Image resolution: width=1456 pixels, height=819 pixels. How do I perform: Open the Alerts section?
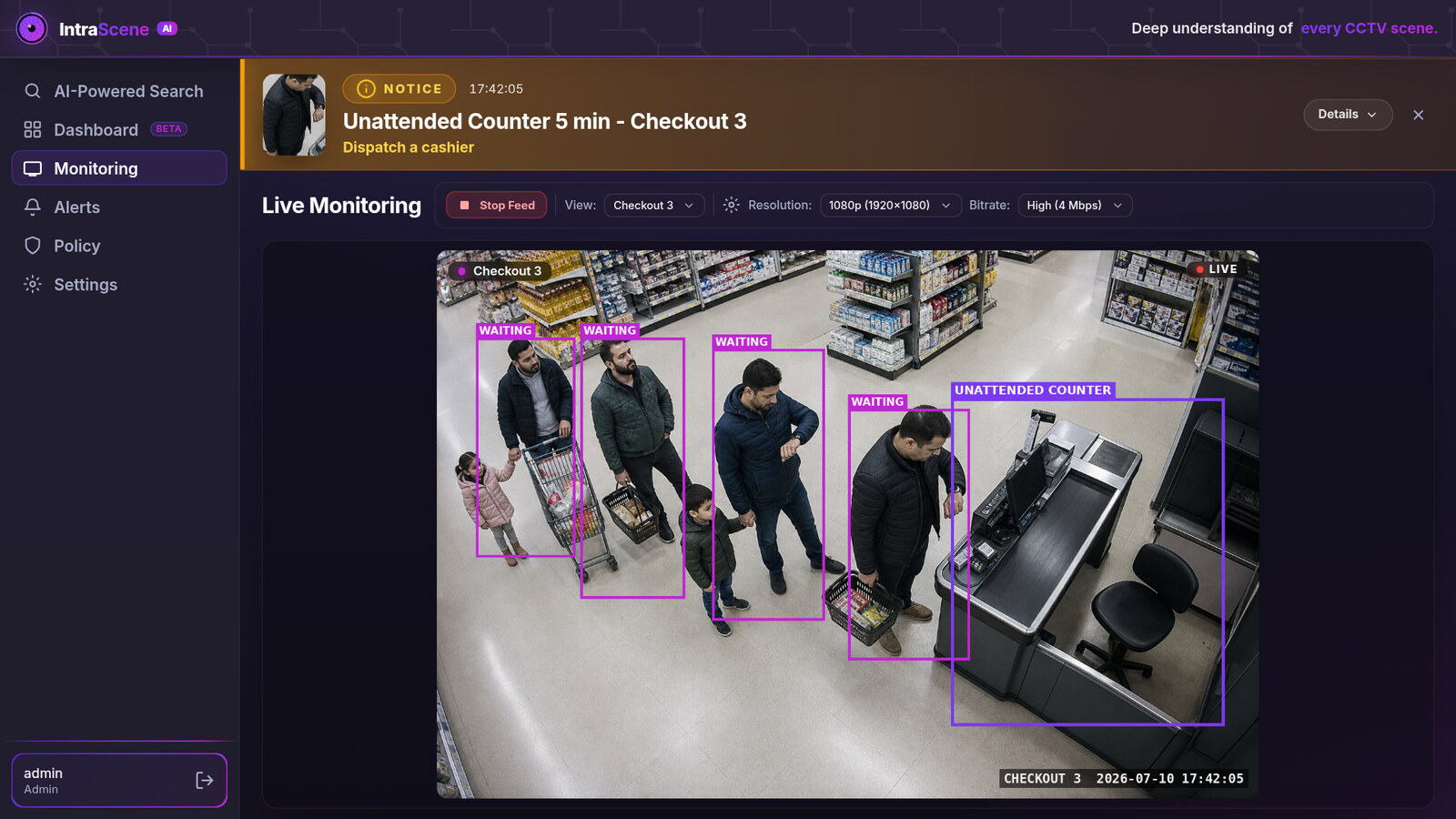[119, 207]
